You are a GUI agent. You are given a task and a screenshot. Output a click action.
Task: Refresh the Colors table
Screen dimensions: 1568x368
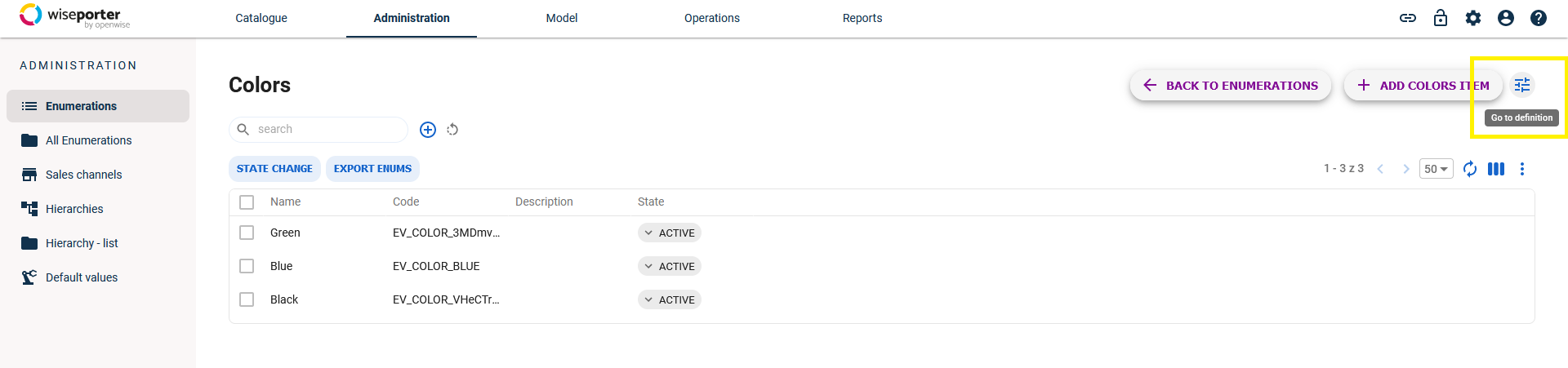click(1470, 169)
